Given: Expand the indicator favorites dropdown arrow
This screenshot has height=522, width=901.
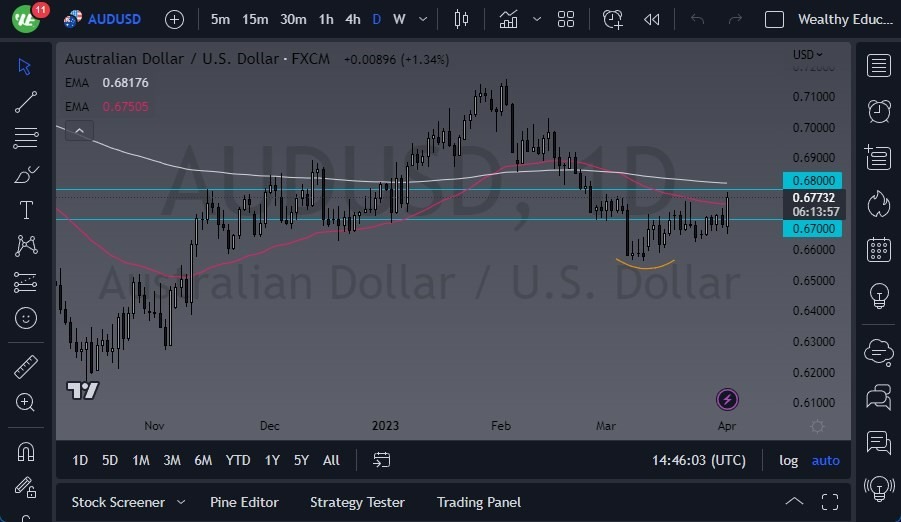Looking at the screenshot, I should [x=537, y=20].
